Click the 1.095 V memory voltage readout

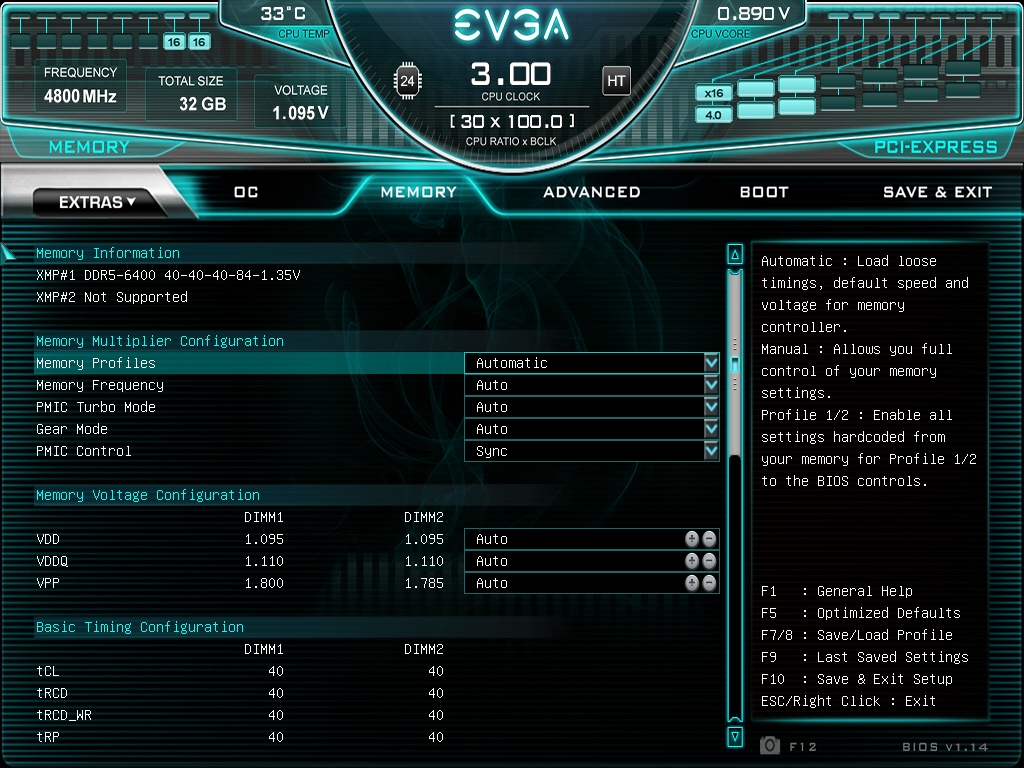point(300,113)
